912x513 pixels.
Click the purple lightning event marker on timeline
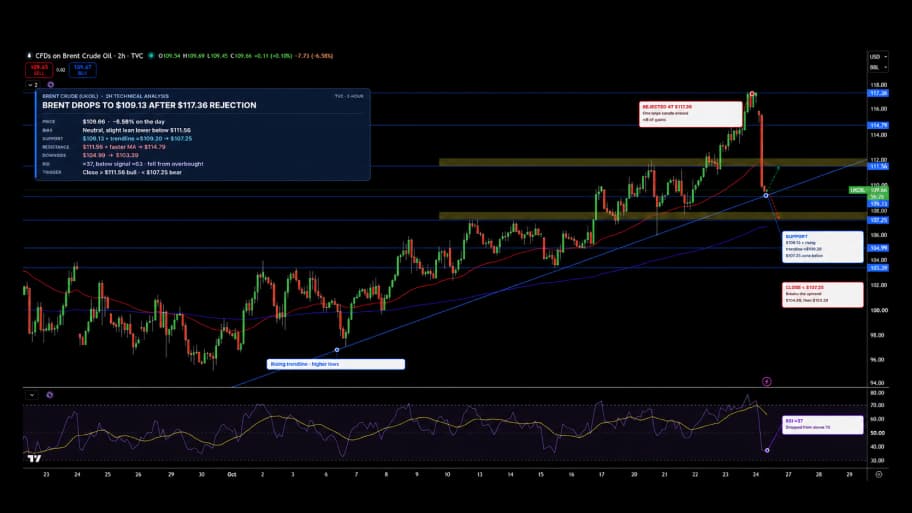pos(767,382)
